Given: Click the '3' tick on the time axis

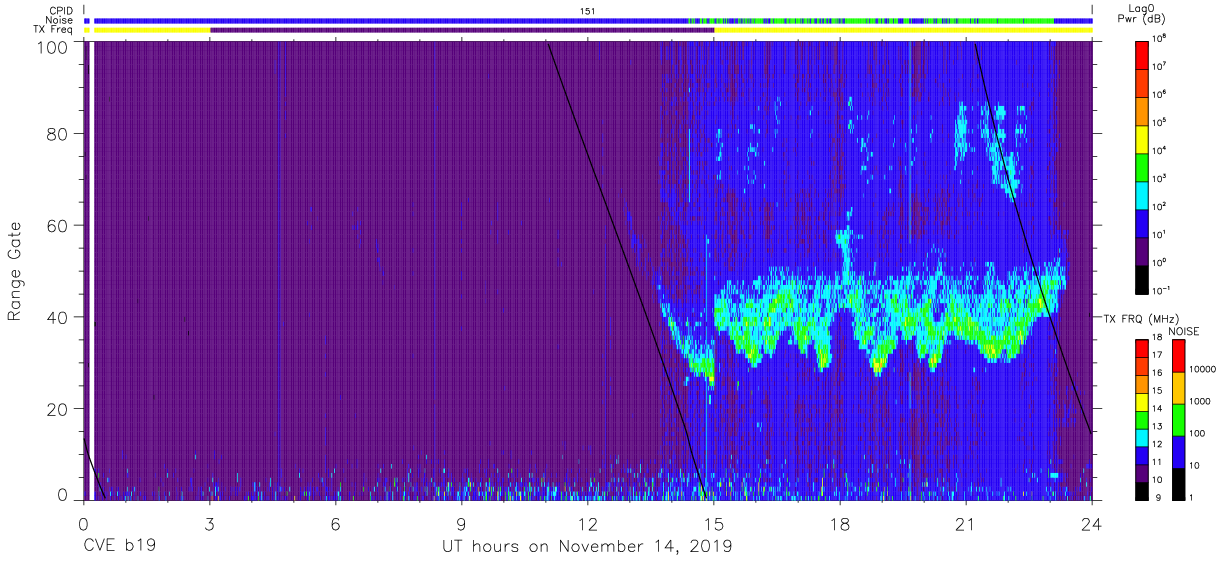Looking at the screenshot, I should (x=209, y=523).
